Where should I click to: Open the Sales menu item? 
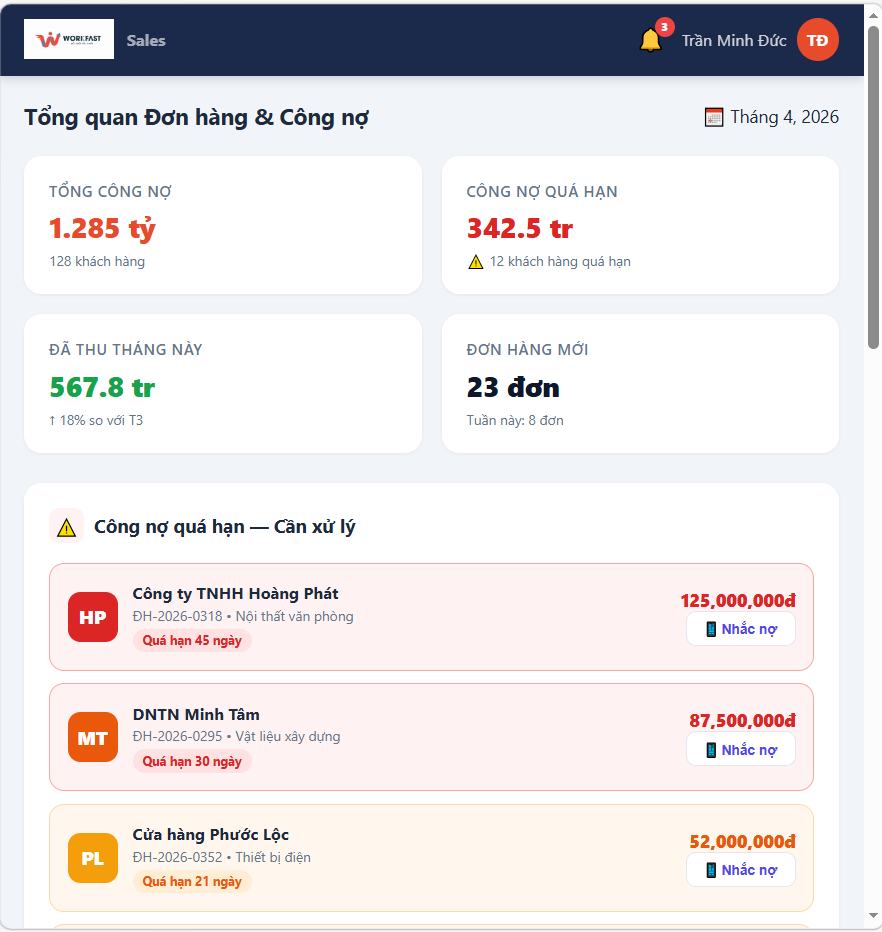[x=146, y=41]
